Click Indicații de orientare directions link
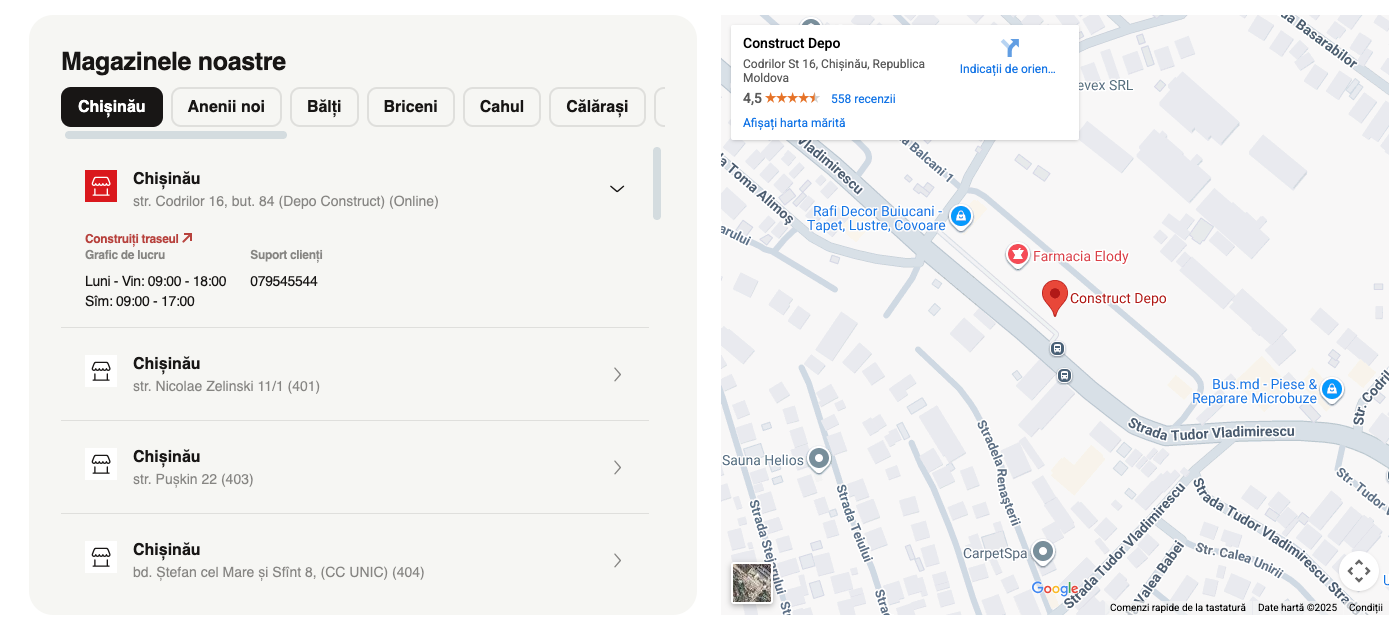Screen dimensions: 1397x627 [1007, 69]
